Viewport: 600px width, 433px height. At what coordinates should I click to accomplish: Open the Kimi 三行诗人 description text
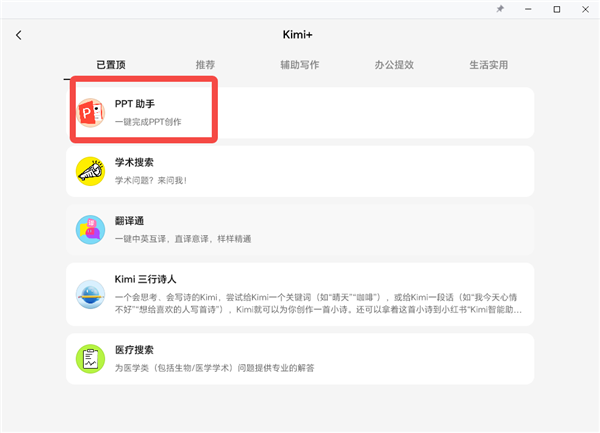[320, 304]
